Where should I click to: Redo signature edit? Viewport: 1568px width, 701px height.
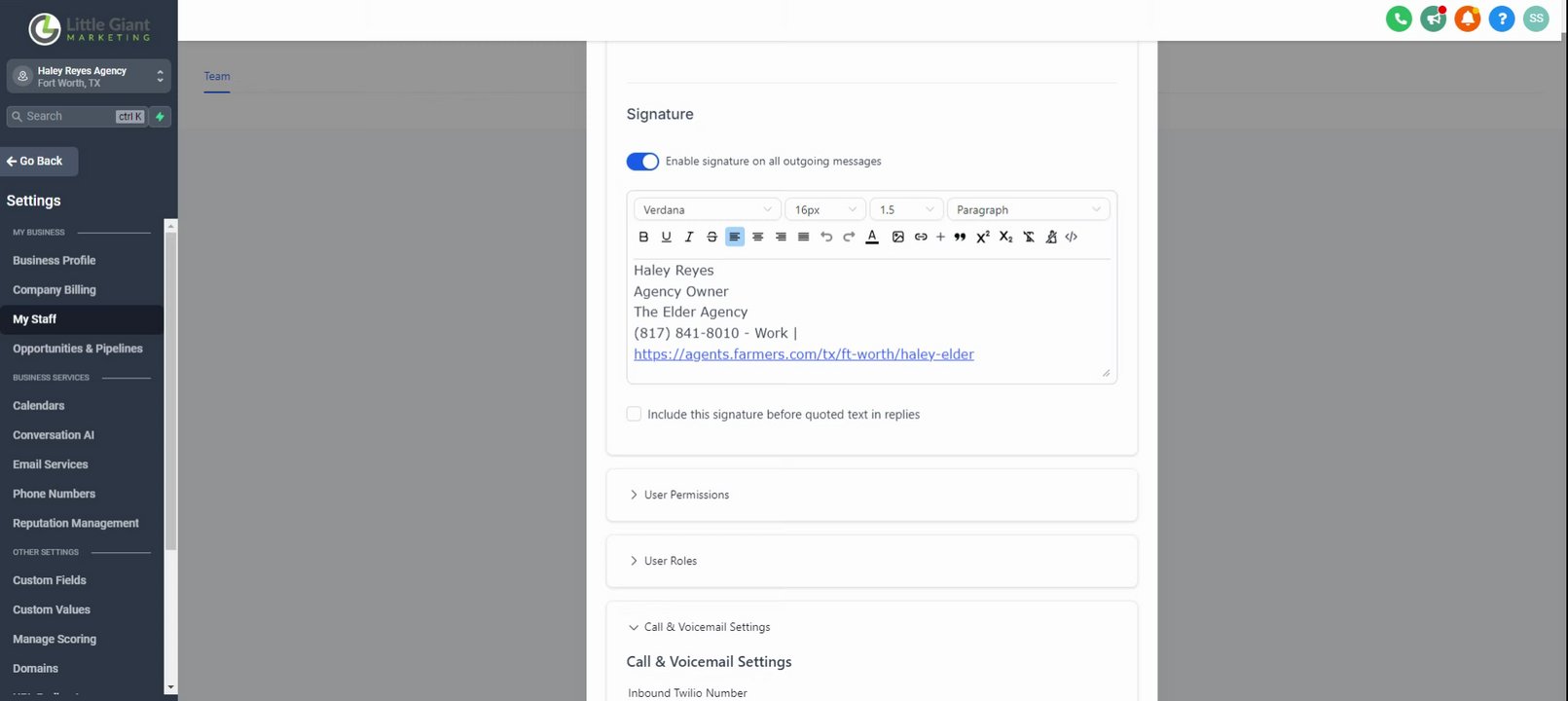tap(849, 237)
